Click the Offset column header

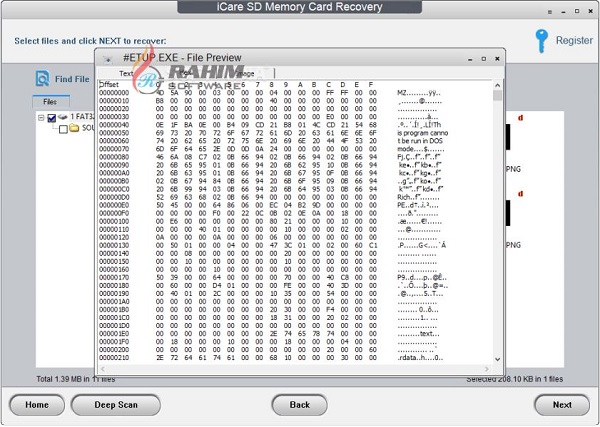tap(109, 85)
